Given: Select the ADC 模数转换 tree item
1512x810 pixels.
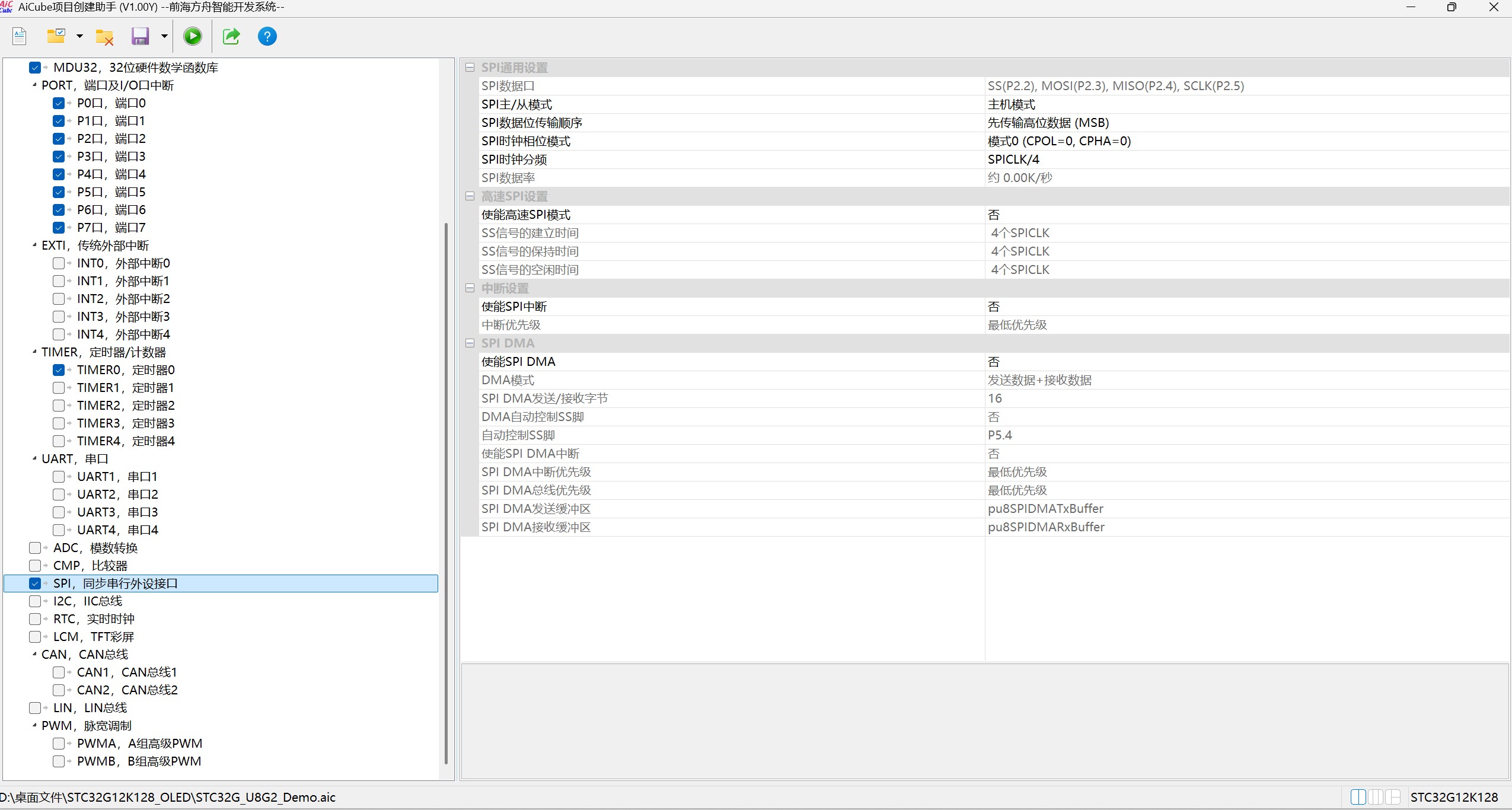Looking at the screenshot, I should tap(95, 548).
